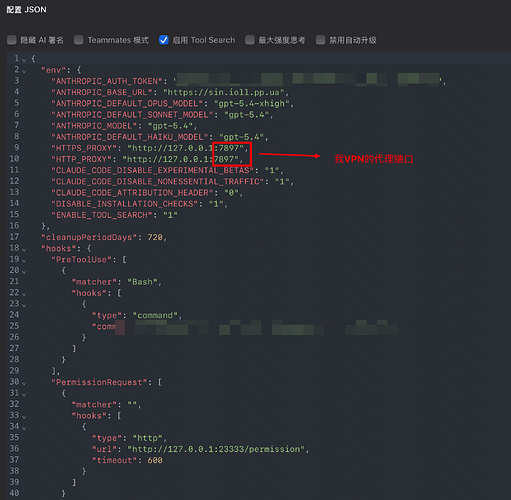The height and width of the screenshot is (500, 511).
Task: Collapse the root object at line 1
Action: (24, 60)
